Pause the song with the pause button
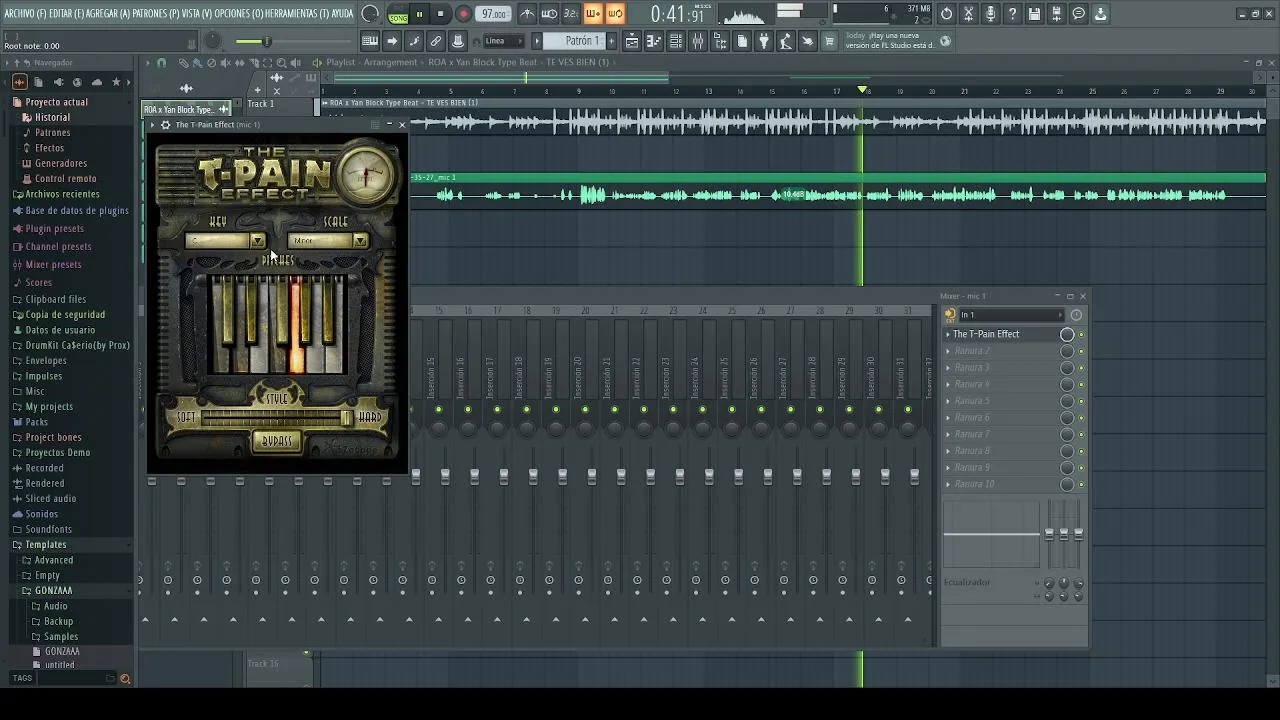Image resolution: width=1280 pixels, height=720 pixels. [x=419, y=14]
